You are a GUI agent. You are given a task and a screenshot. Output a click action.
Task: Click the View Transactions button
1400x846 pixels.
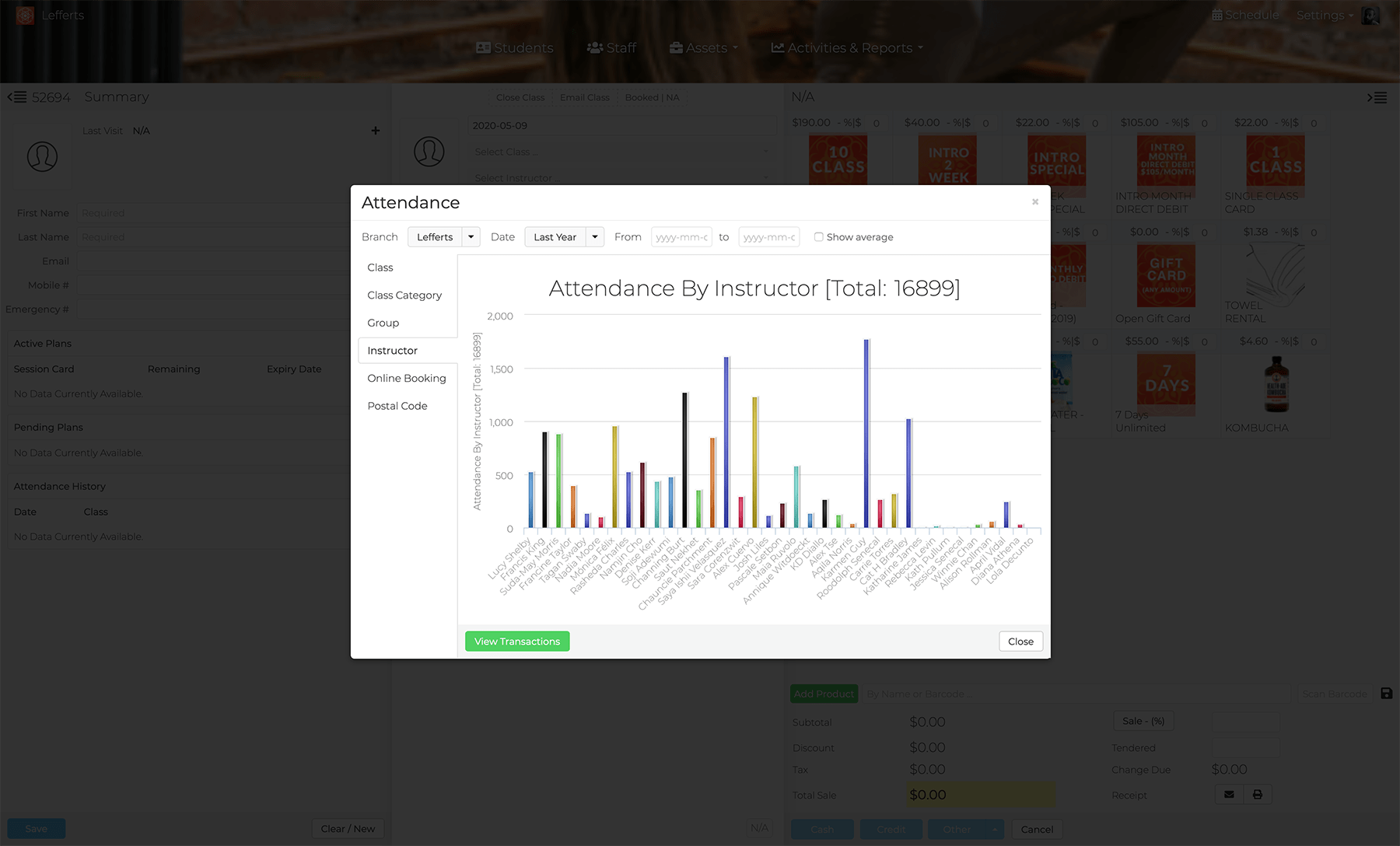pos(517,641)
